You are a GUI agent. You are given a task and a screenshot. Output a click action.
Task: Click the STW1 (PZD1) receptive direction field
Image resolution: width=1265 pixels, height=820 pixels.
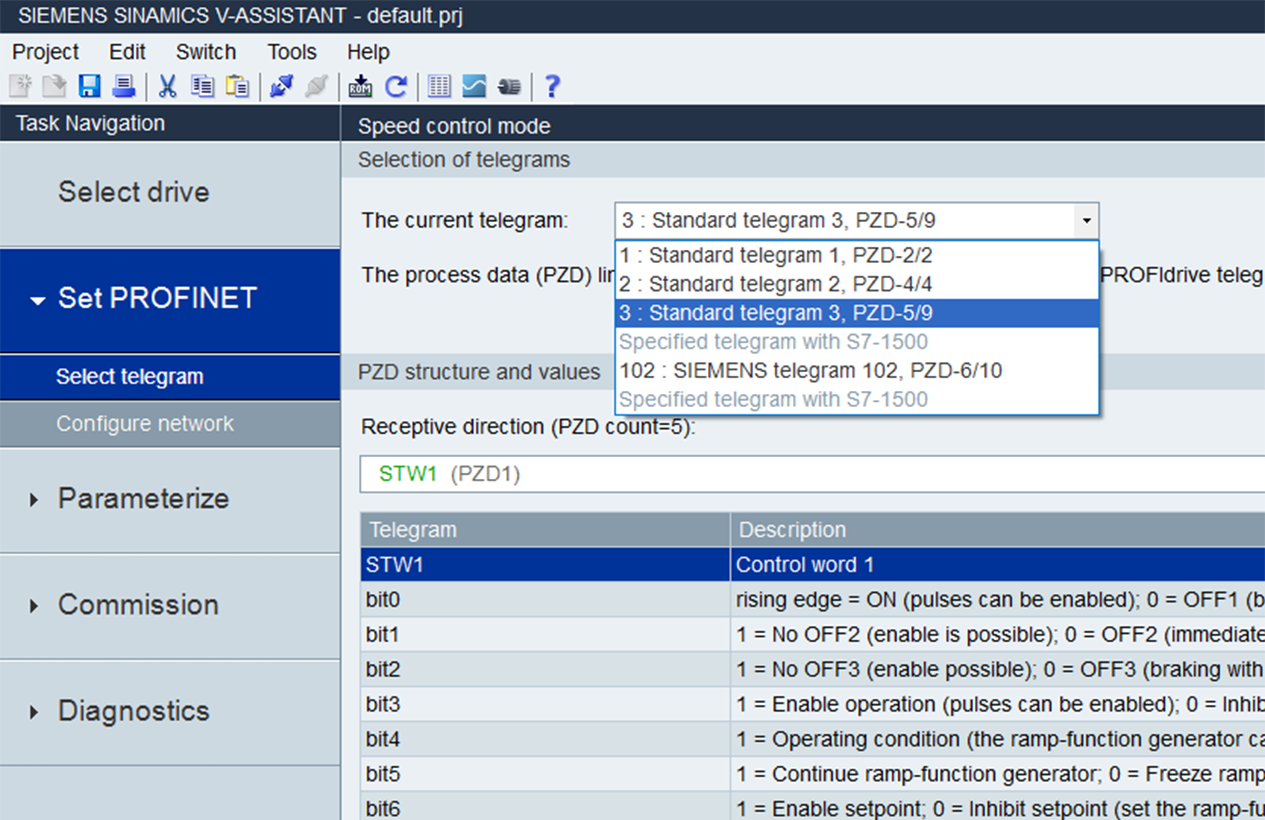812,475
